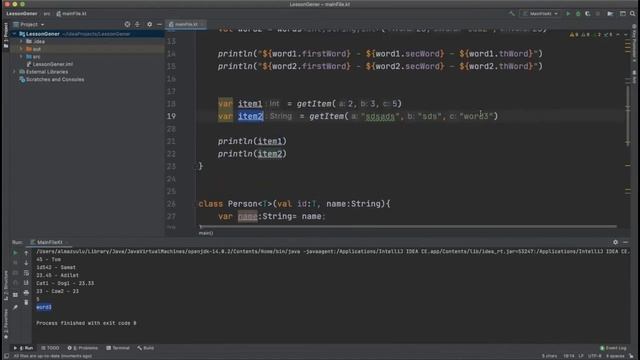Jump down the stack trace in Run panel
This screenshot has height=360, width=640.
point(26,263)
